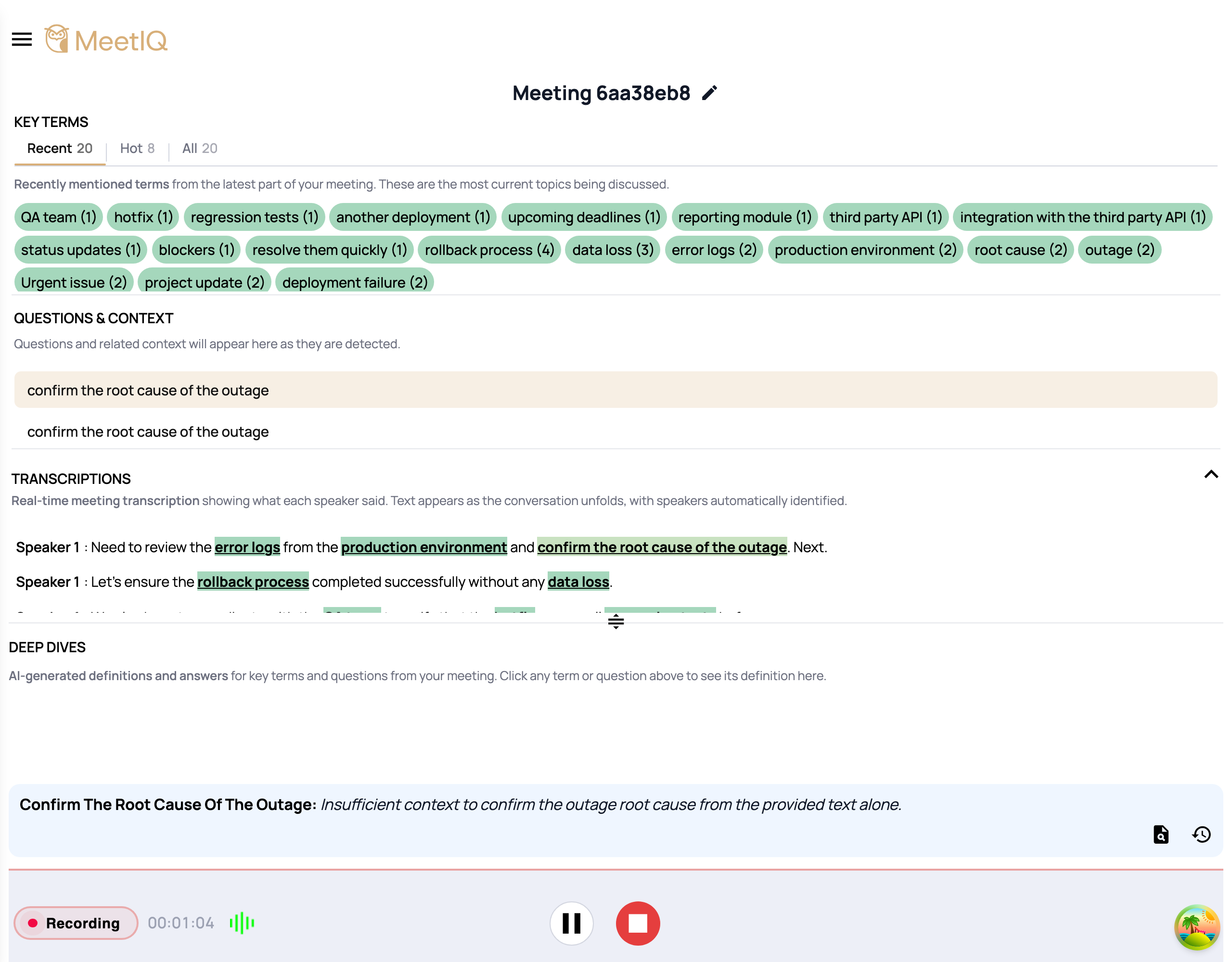
Task: Select the upcoming deadlines (1) chip
Action: point(584,217)
